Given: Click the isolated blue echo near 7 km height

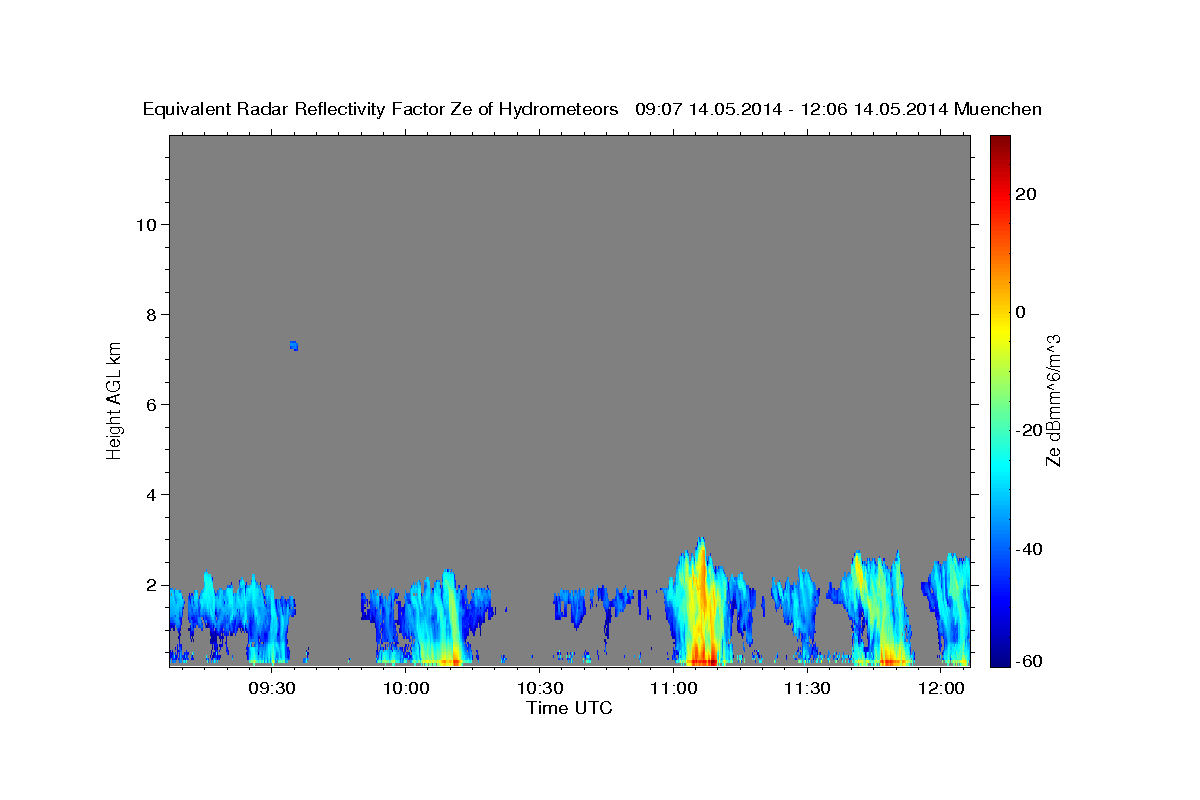Looking at the screenshot, I should (294, 346).
